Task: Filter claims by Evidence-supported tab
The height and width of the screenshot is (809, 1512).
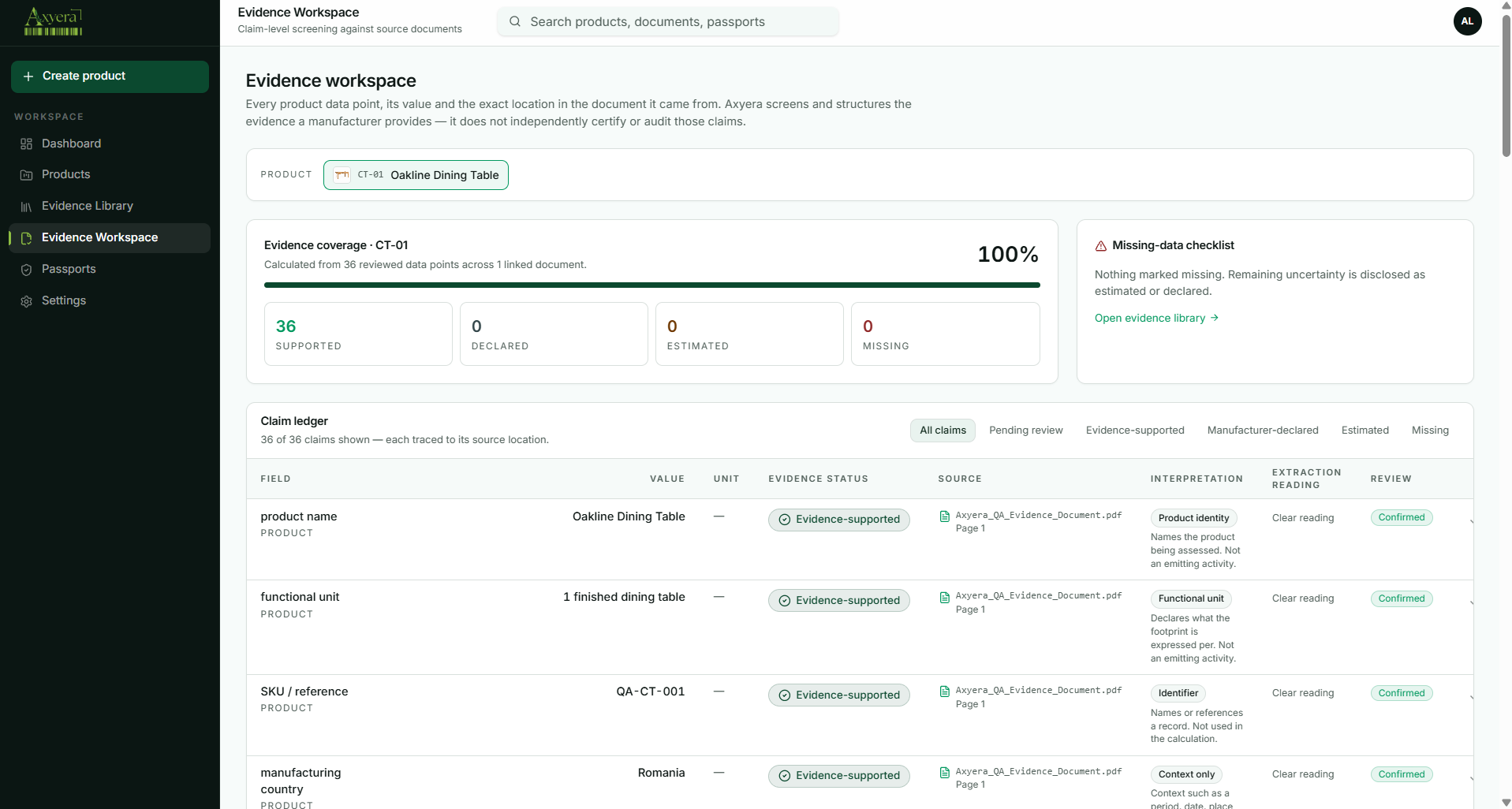Action: [1135, 431]
